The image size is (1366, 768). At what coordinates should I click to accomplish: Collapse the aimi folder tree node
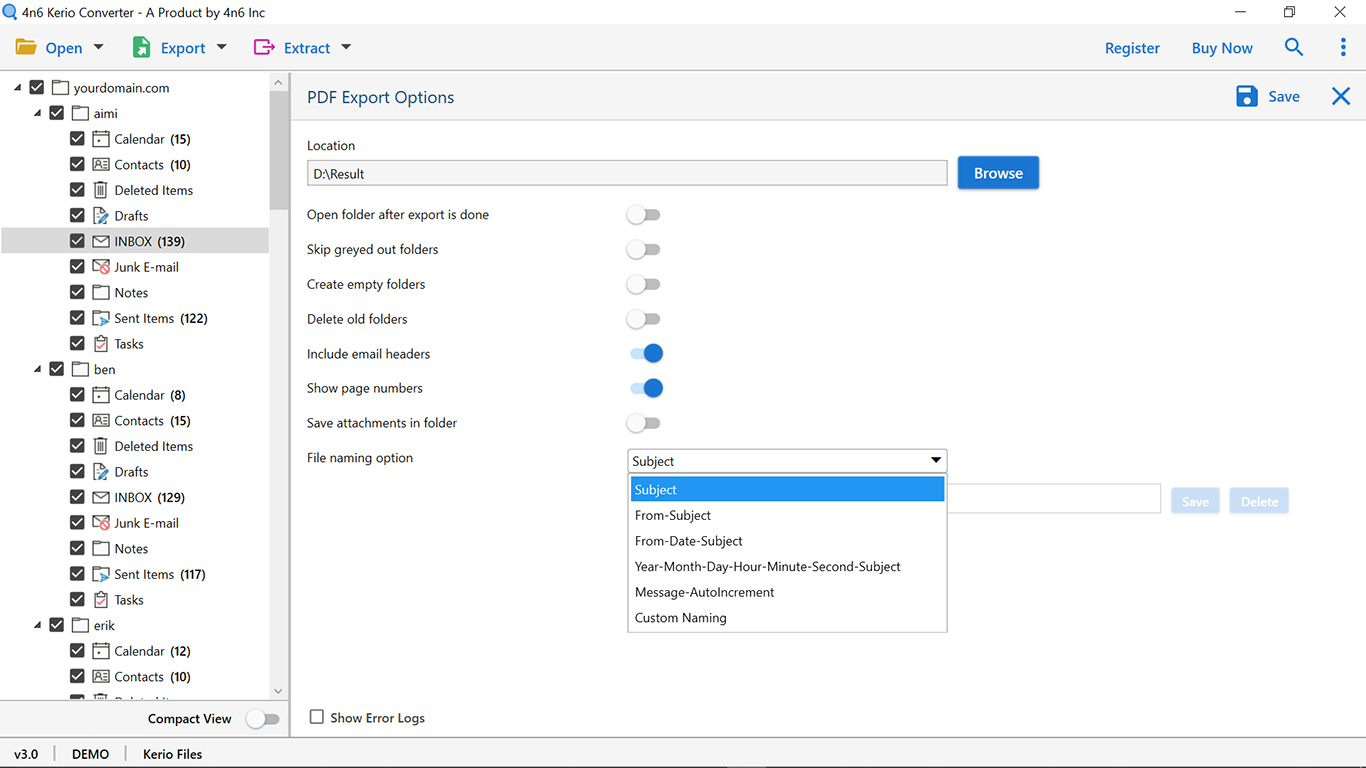(38, 113)
